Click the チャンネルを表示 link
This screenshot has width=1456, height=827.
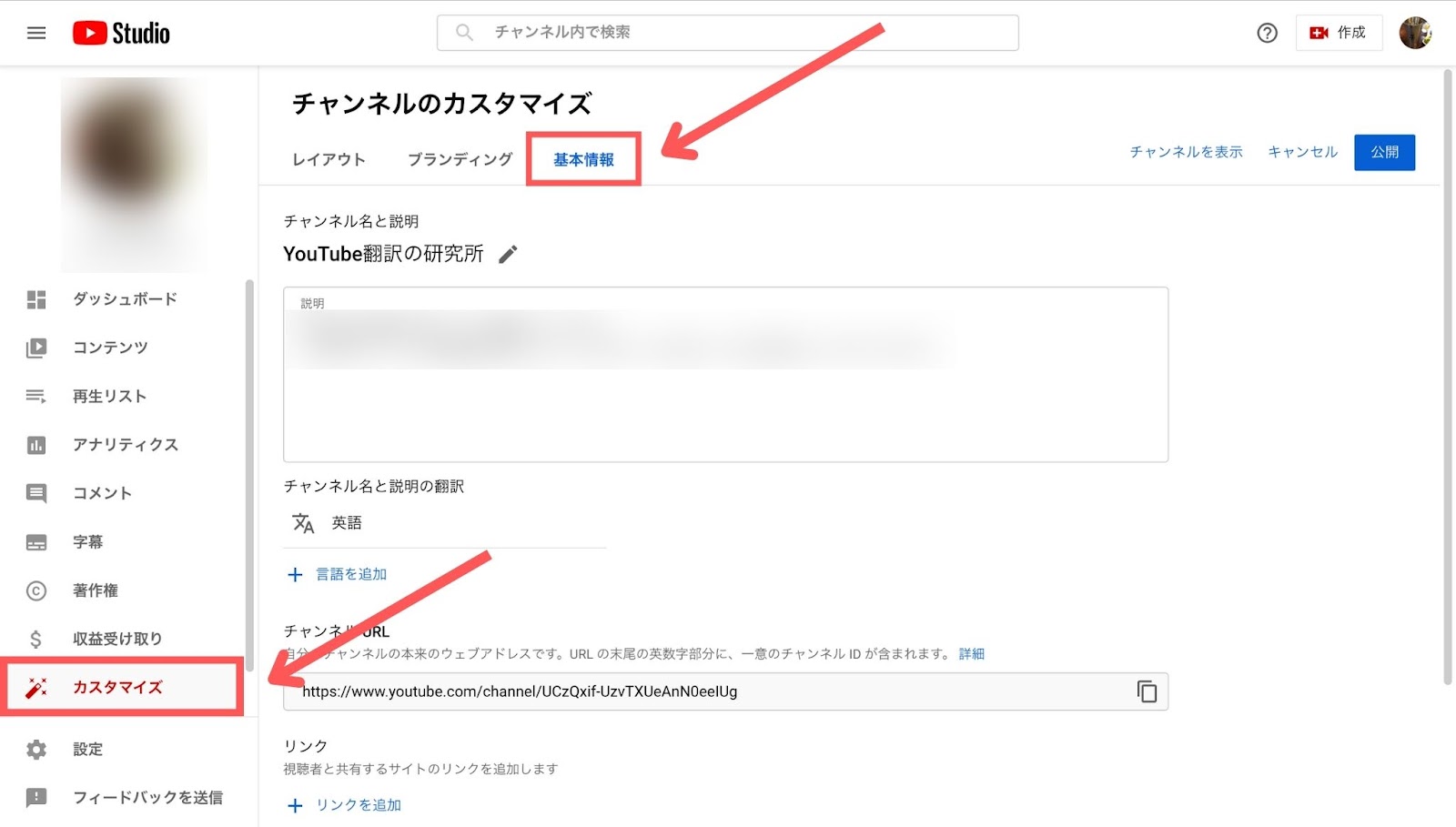pyautogui.click(x=1186, y=152)
